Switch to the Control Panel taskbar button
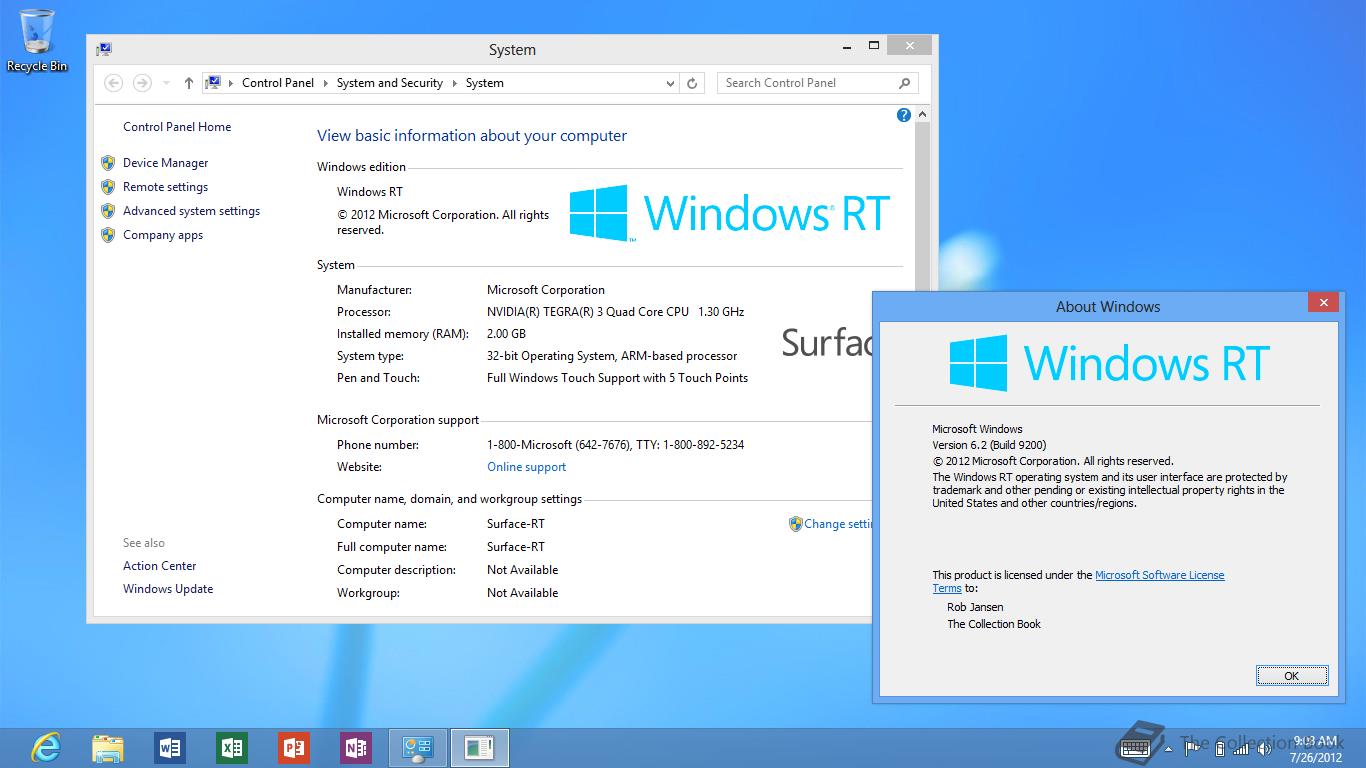 (417, 748)
